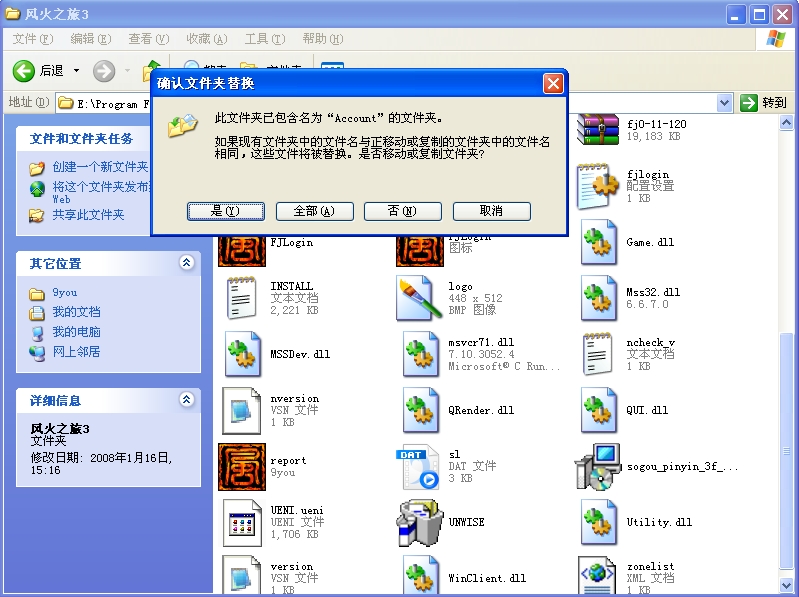The height and width of the screenshot is (597, 799).
Task: Select the INSTALL text document icon
Action: coord(241,298)
